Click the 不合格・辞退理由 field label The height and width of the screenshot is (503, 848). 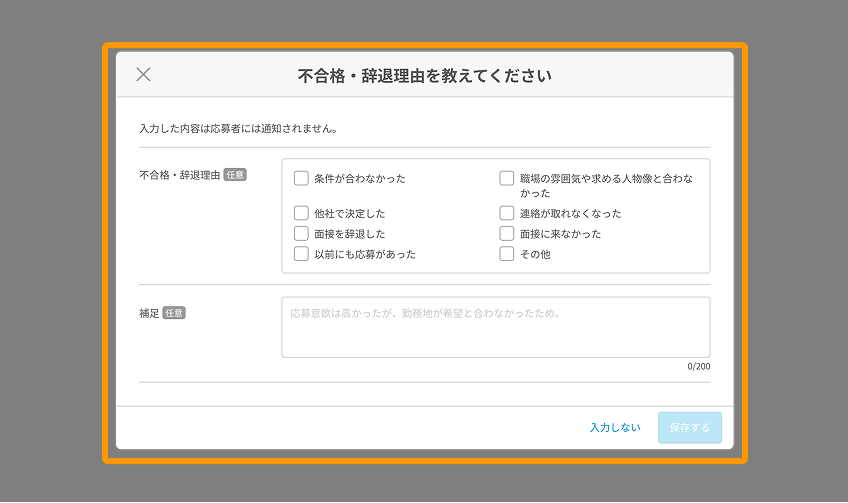pos(179,174)
